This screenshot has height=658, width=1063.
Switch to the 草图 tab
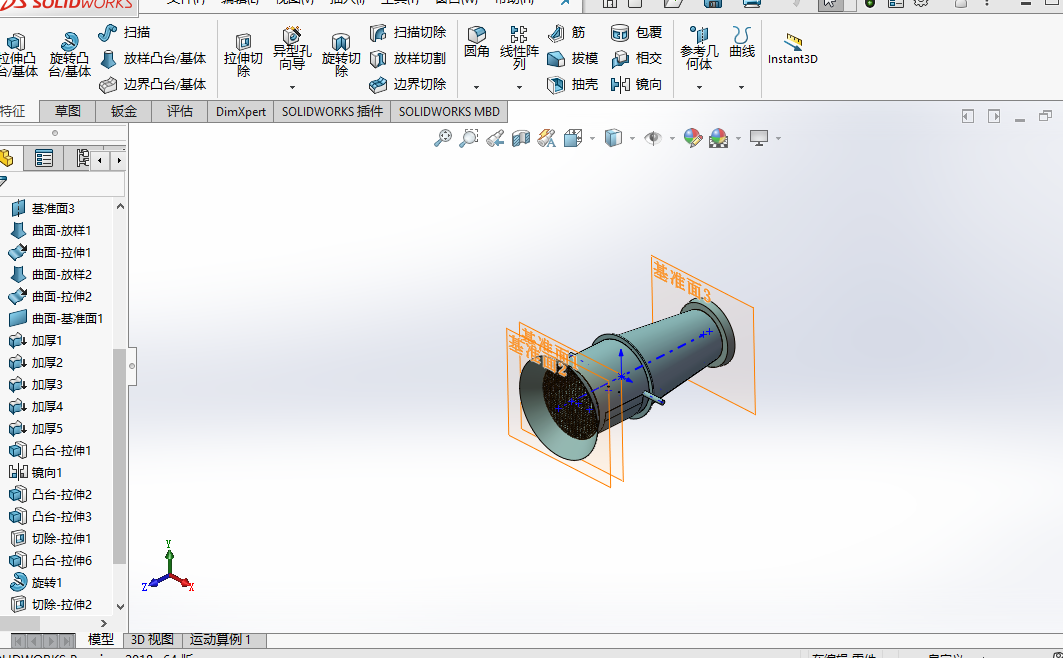pos(68,111)
